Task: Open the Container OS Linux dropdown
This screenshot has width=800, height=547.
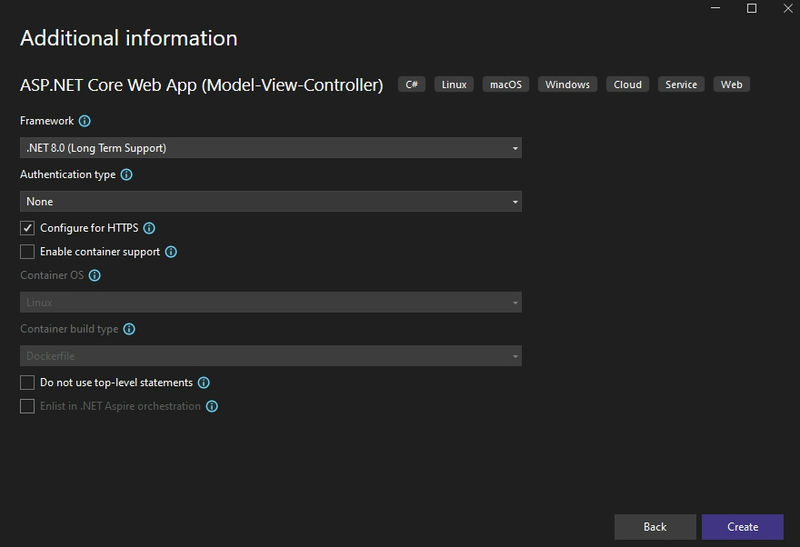Action: coord(271,302)
